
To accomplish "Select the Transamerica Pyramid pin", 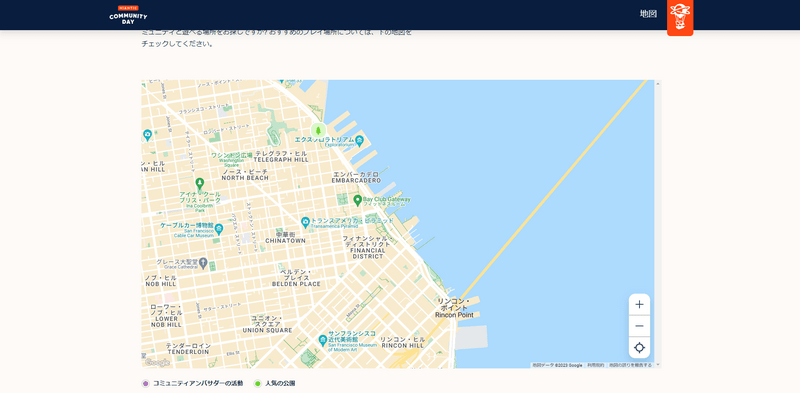I will click(x=305, y=222).
